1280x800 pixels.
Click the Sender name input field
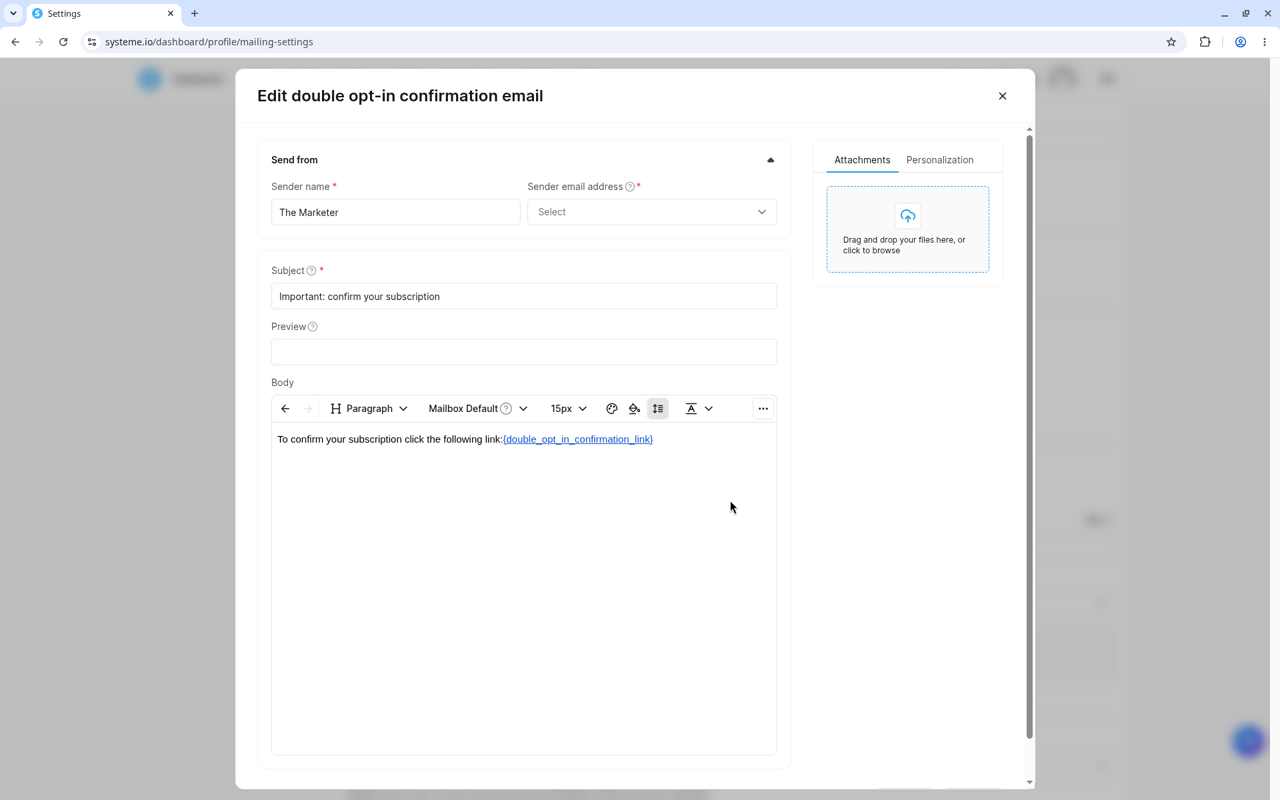(x=396, y=212)
